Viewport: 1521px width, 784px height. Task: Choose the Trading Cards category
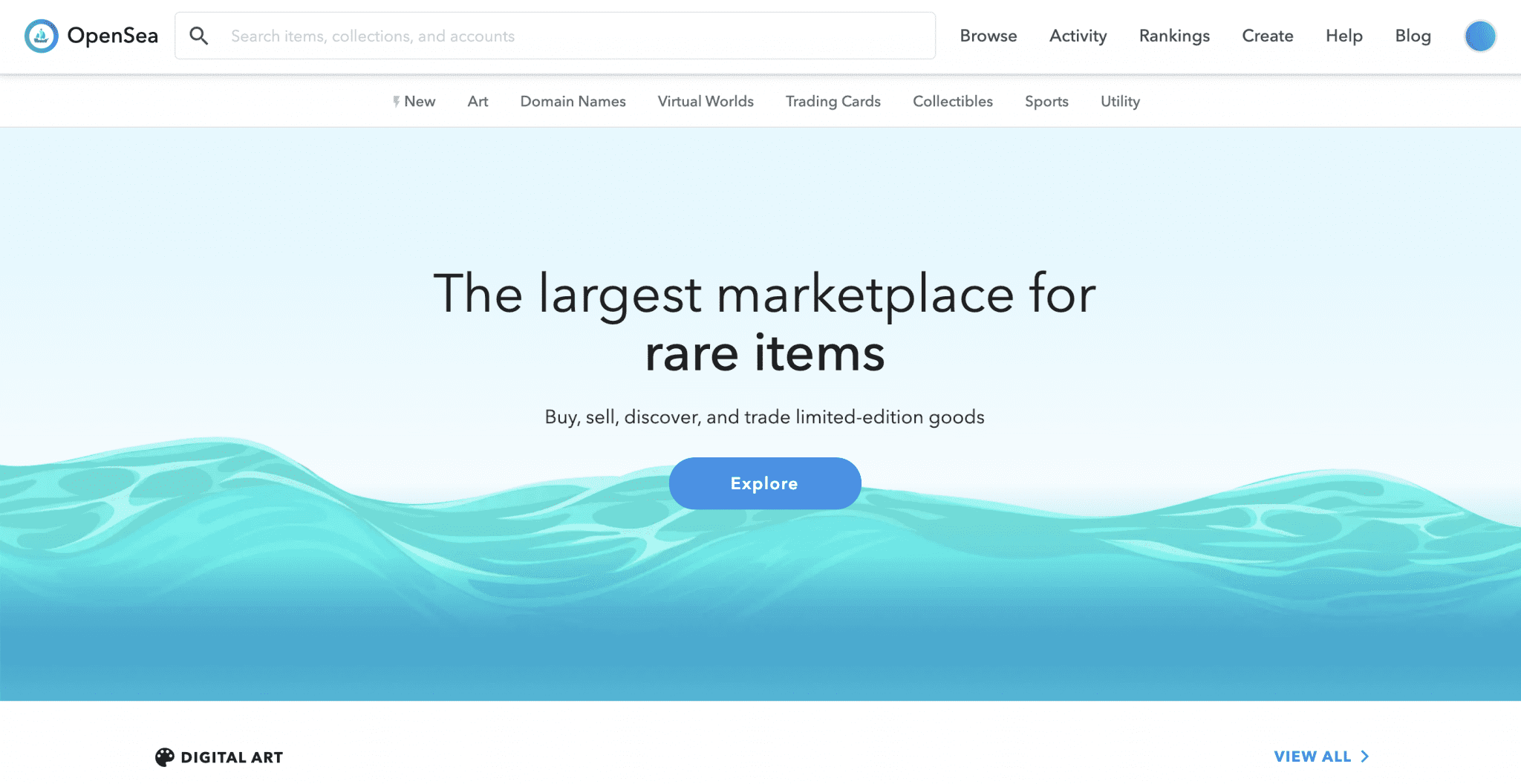(x=833, y=102)
